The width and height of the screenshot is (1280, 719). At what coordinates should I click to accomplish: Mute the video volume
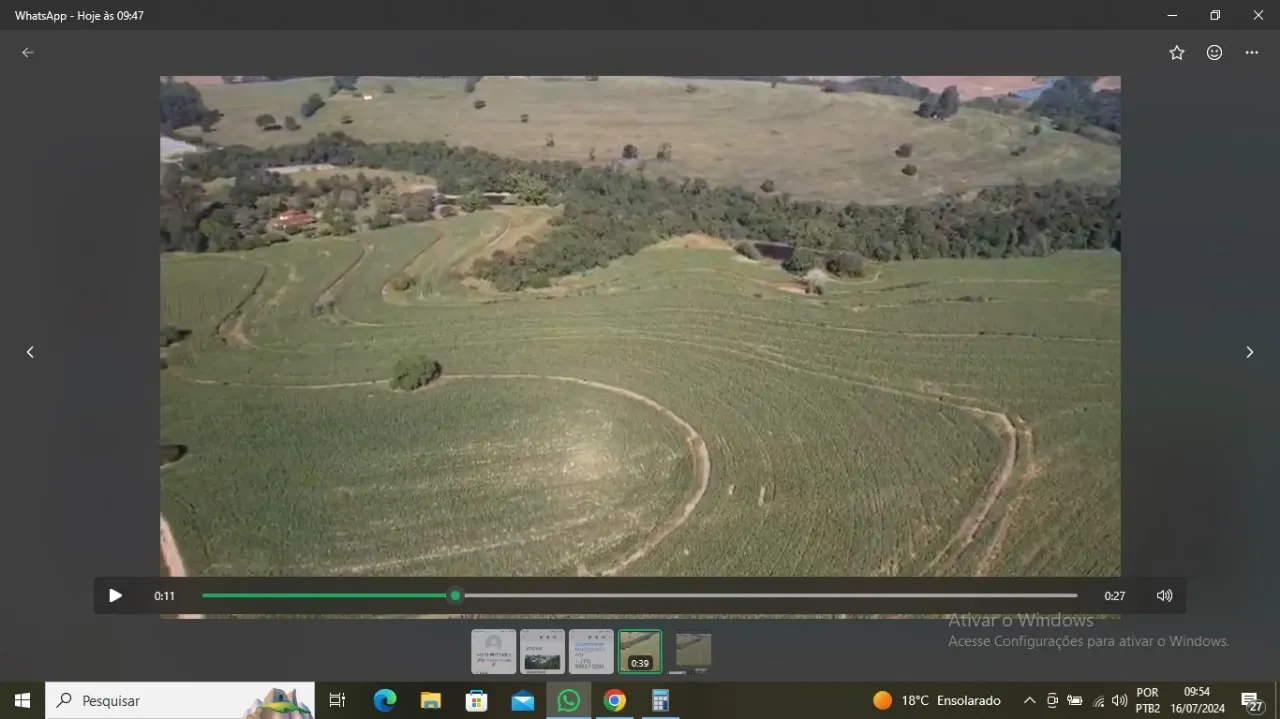(1164, 596)
